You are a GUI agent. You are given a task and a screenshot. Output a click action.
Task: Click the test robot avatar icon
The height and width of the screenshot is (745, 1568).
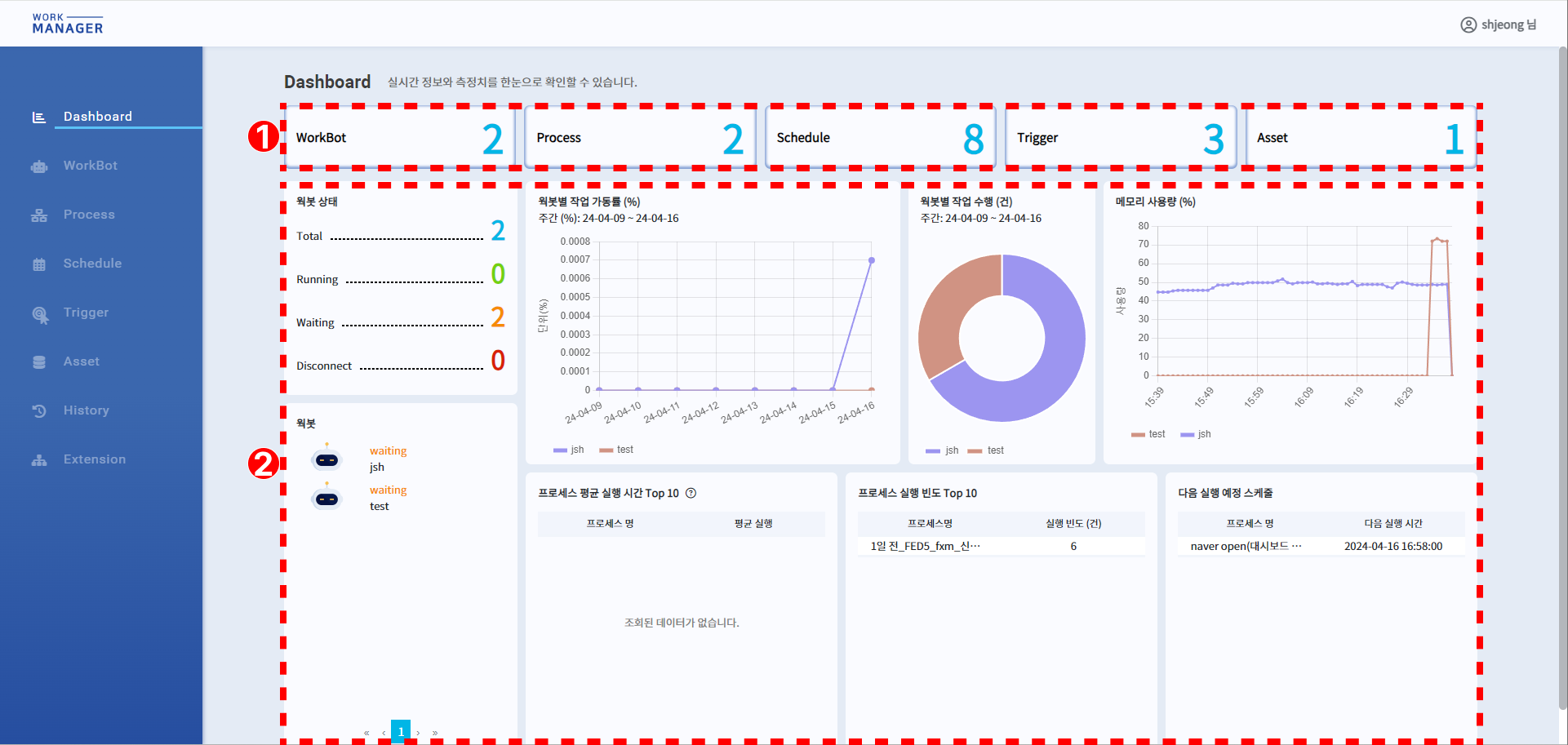pos(327,498)
